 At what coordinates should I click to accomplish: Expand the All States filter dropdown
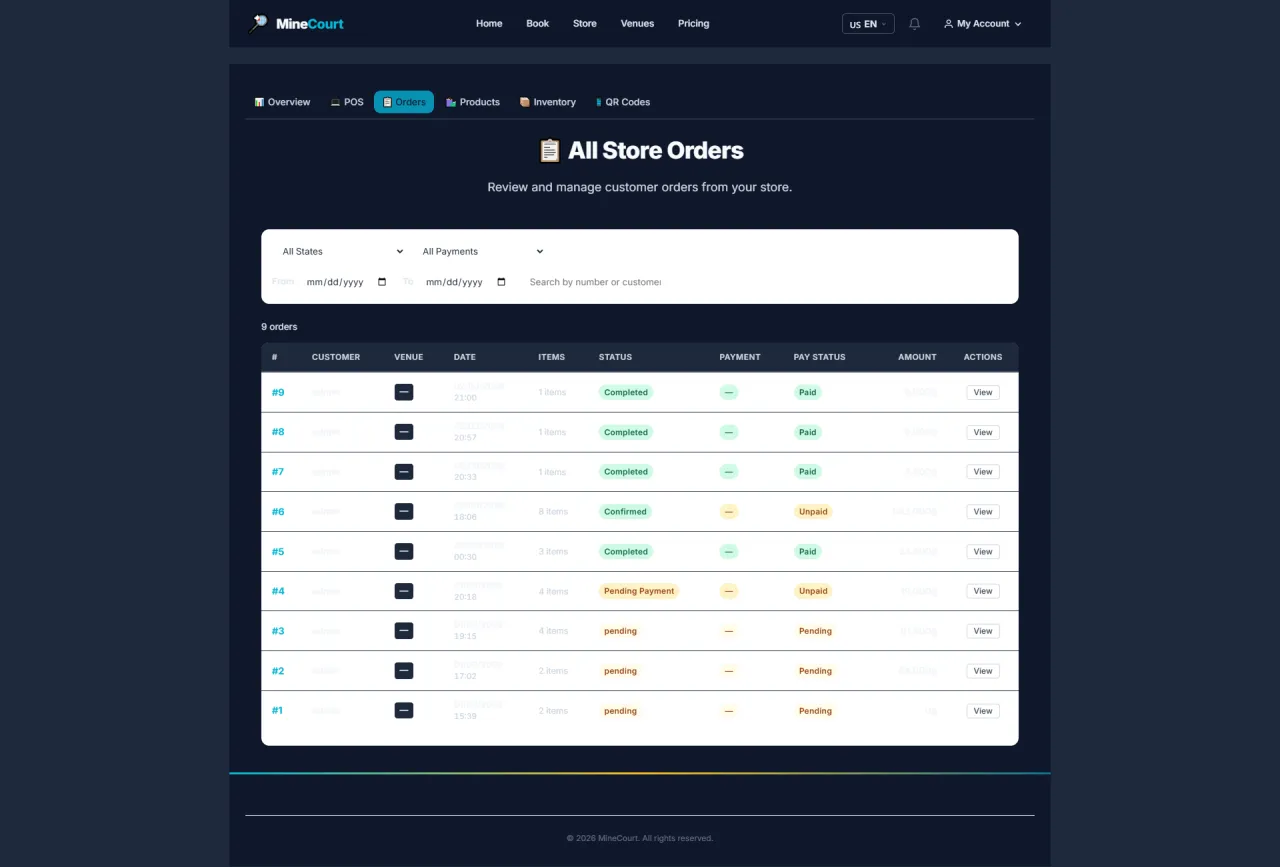point(342,252)
